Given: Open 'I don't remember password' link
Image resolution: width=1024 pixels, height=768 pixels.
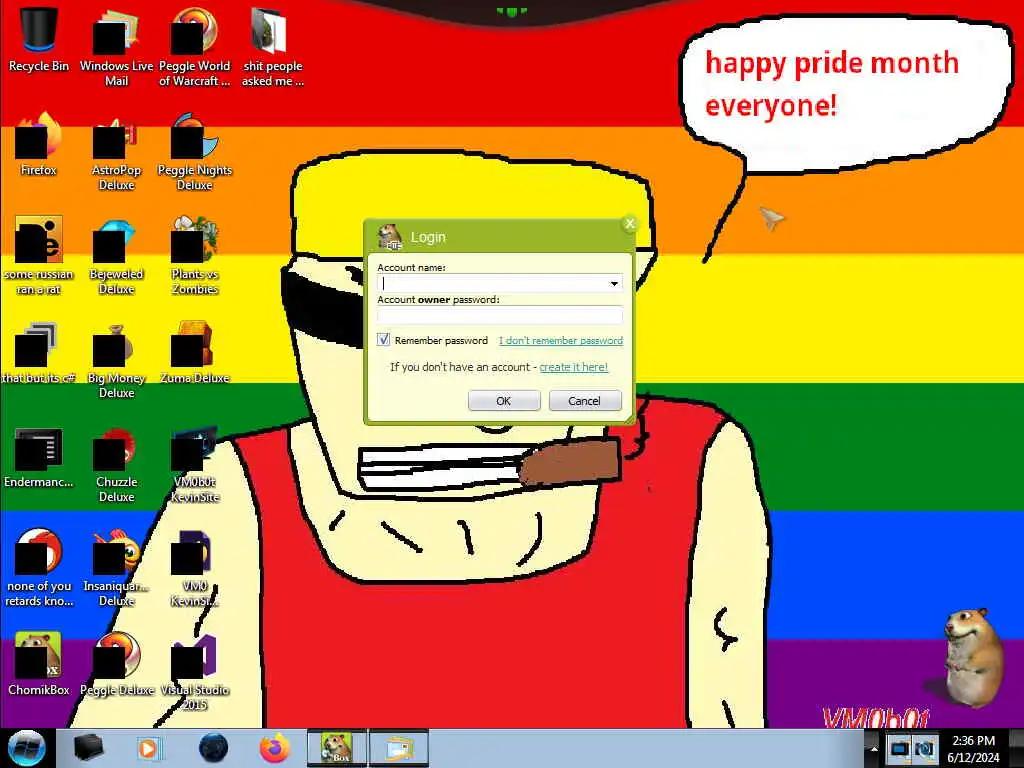Looking at the screenshot, I should pyautogui.click(x=560, y=340).
